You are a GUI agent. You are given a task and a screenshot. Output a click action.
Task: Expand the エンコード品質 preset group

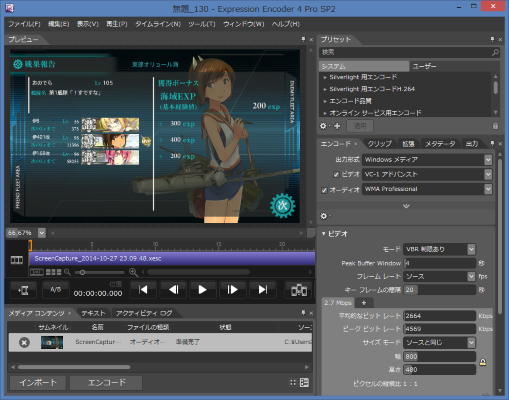point(325,101)
